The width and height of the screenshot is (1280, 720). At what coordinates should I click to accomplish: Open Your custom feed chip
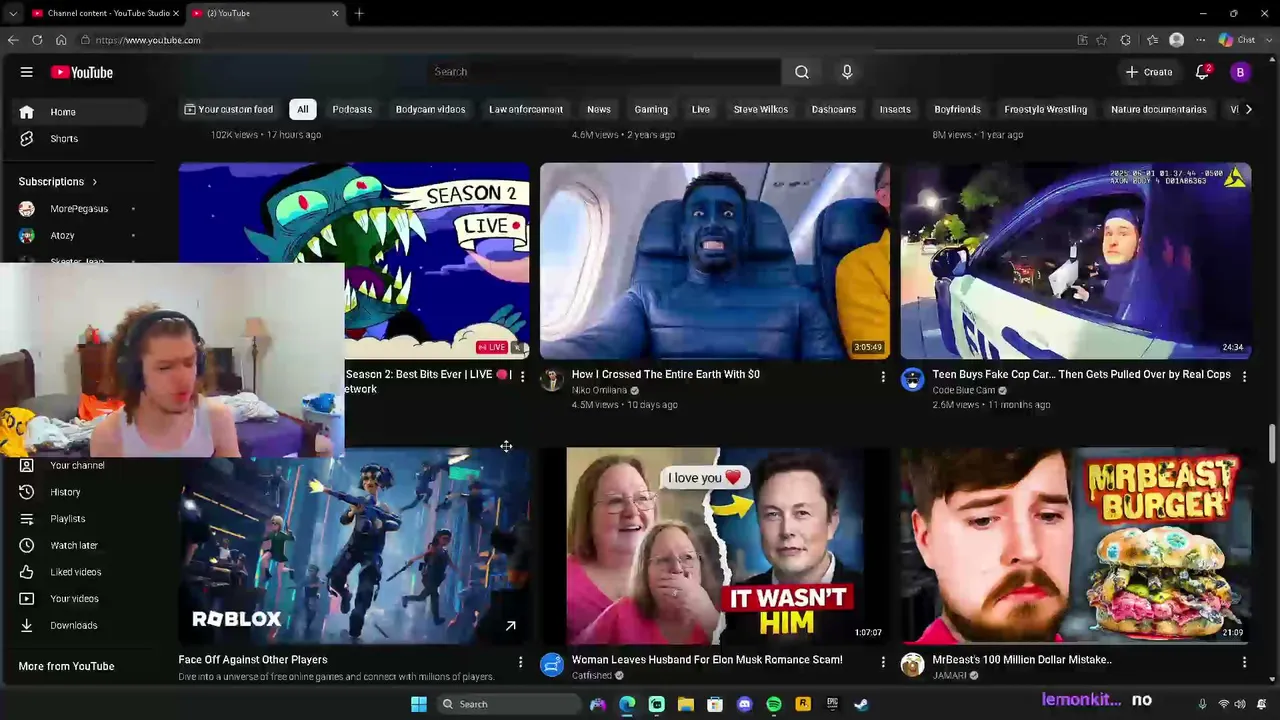[x=229, y=109]
